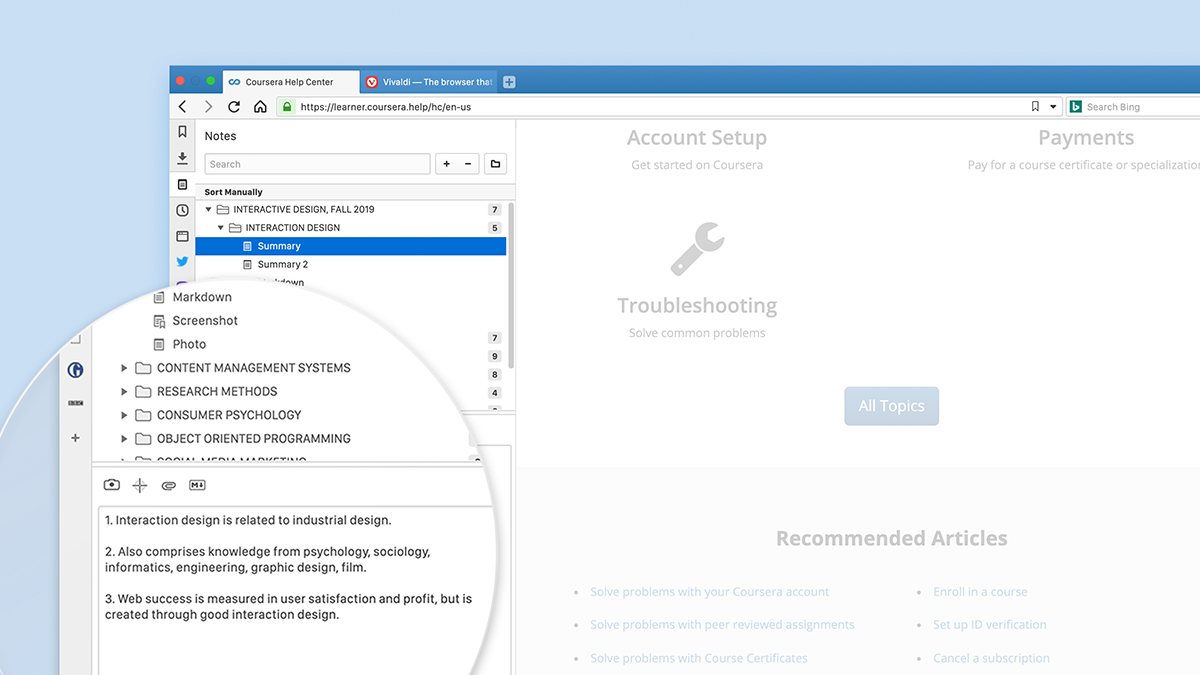
Task: Click the notes list vertical scrollbar
Action: click(x=511, y=285)
